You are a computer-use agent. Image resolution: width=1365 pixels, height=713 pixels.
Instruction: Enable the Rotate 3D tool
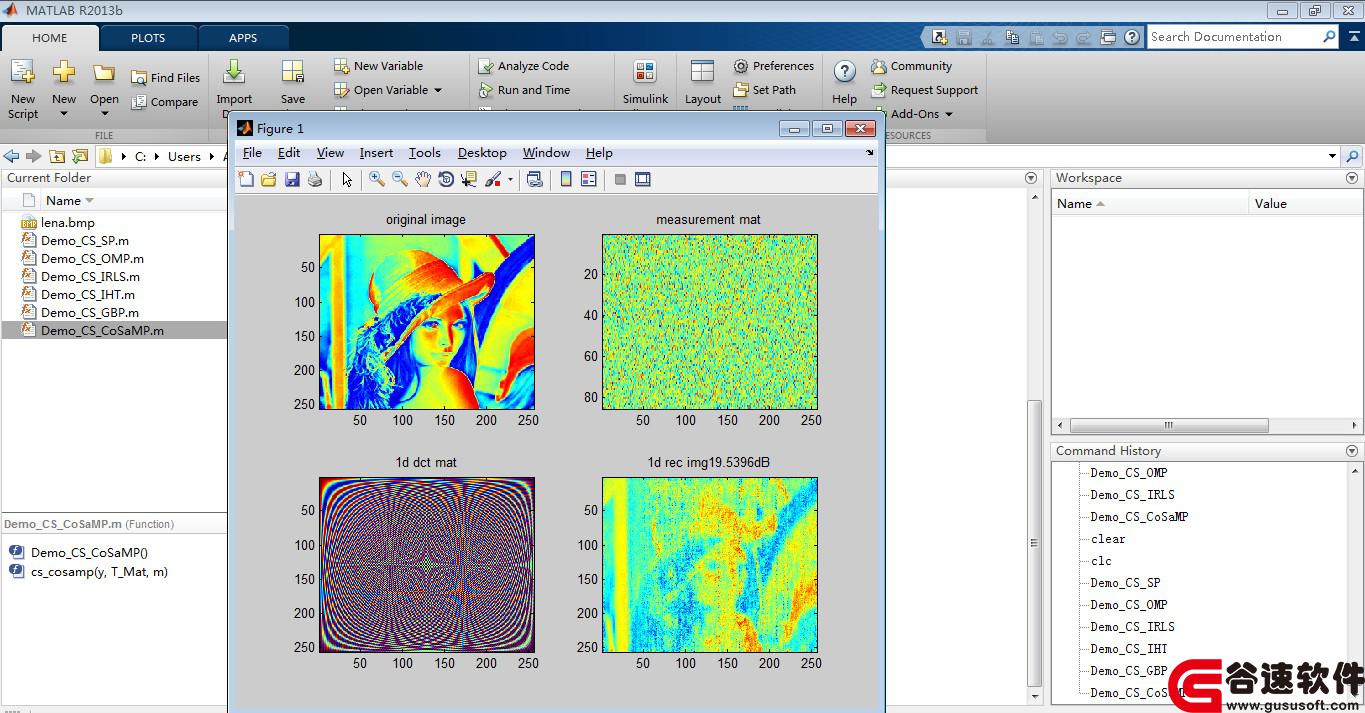(446, 179)
